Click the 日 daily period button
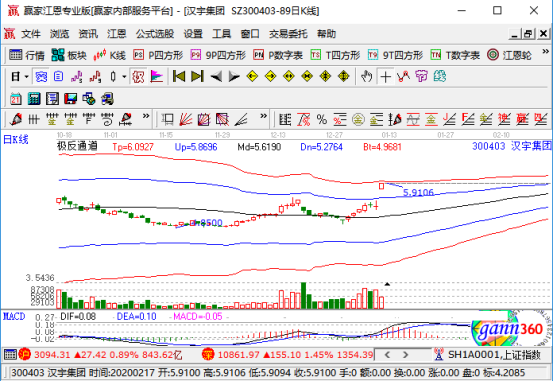Viewport: 554px width, 381px height. pyautogui.click(x=16, y=76)
